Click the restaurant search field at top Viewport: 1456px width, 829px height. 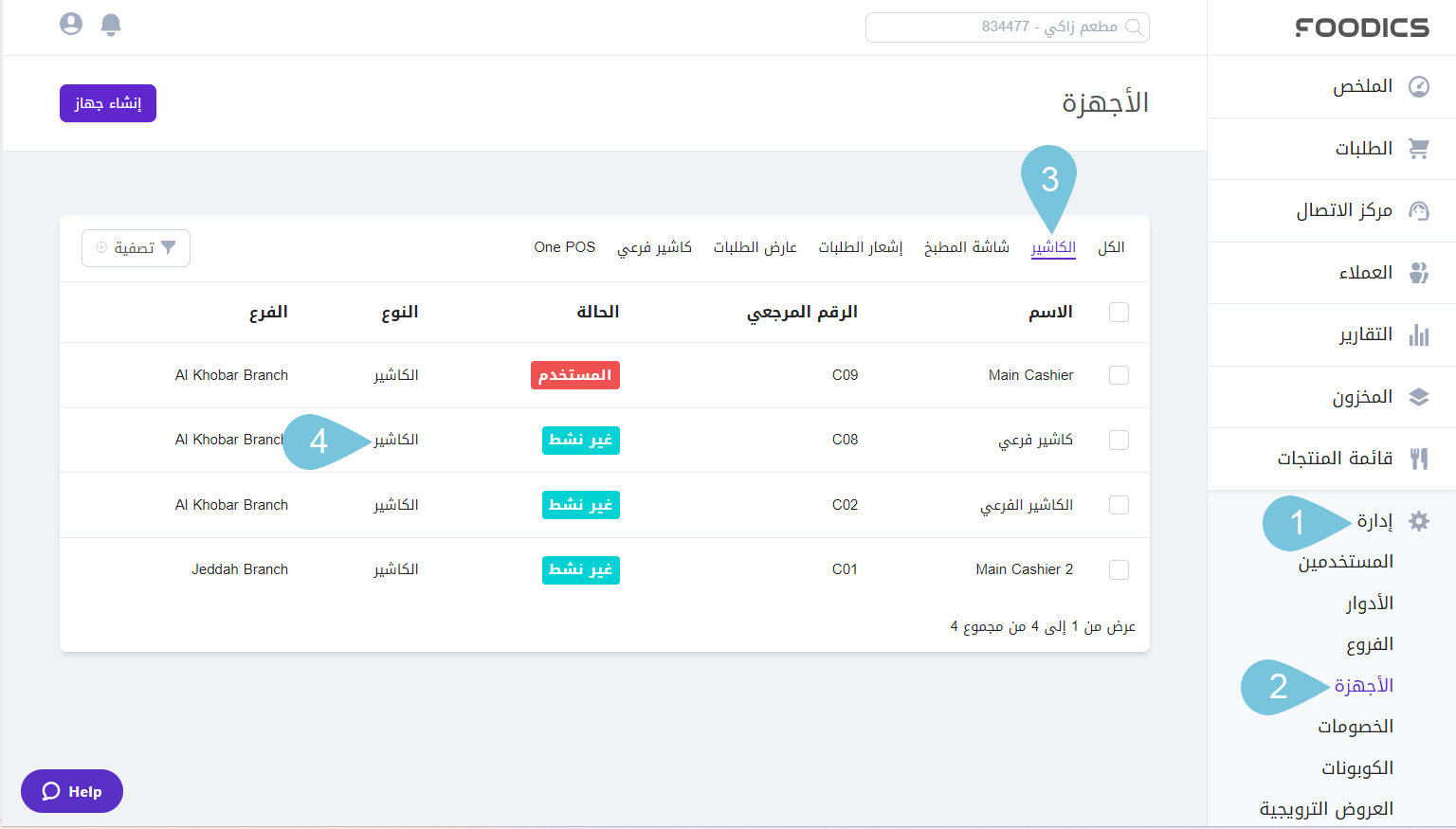click(1007, 27)
